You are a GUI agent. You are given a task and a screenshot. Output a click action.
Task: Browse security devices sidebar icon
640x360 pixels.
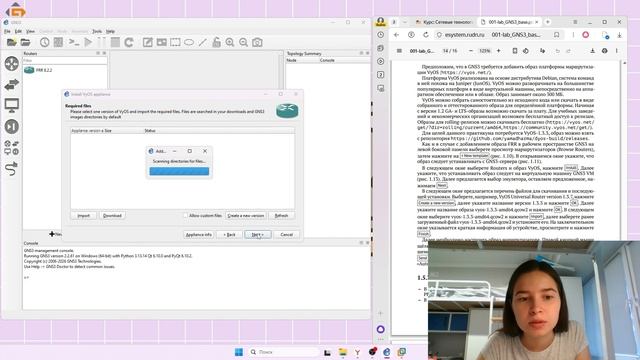coord(11,127)
